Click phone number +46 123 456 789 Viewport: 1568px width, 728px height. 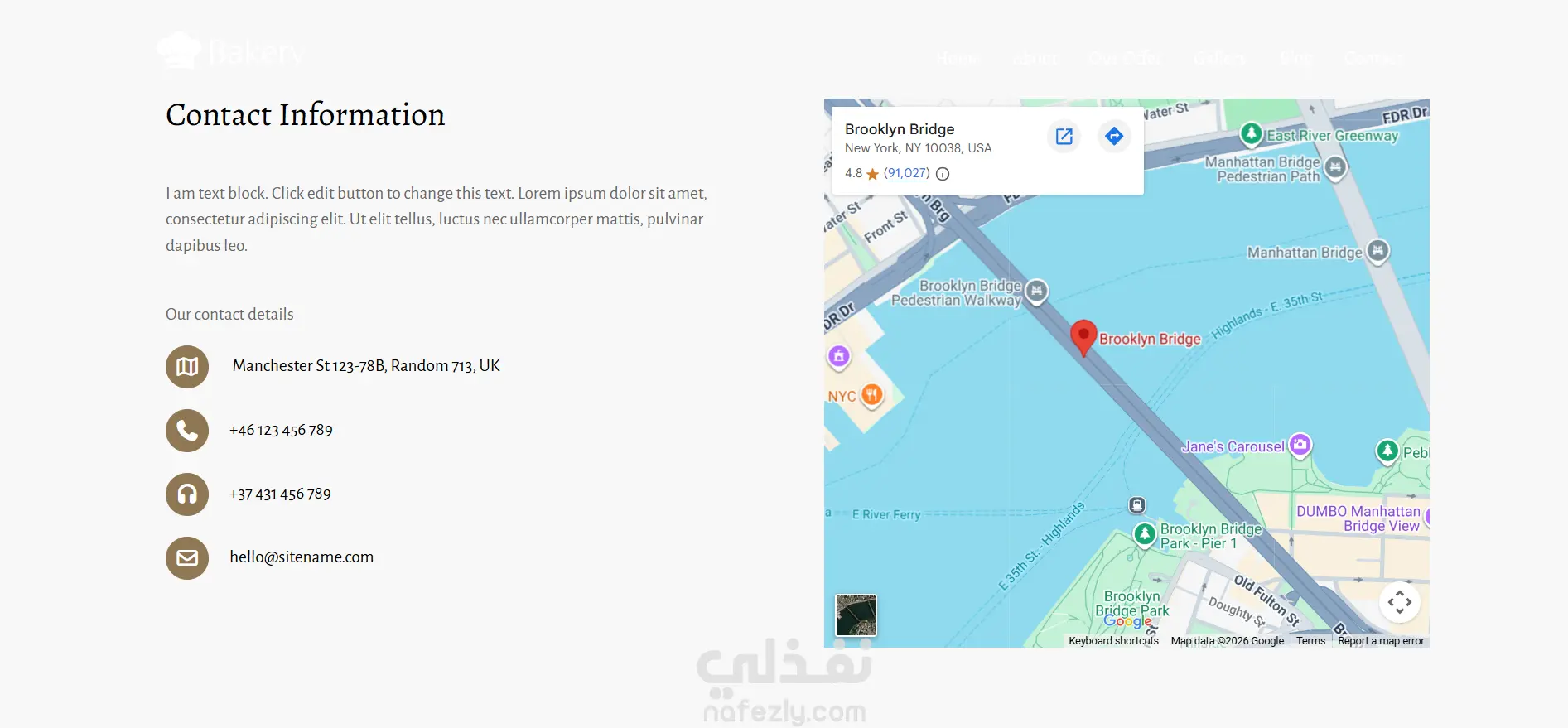pos(281,431)
